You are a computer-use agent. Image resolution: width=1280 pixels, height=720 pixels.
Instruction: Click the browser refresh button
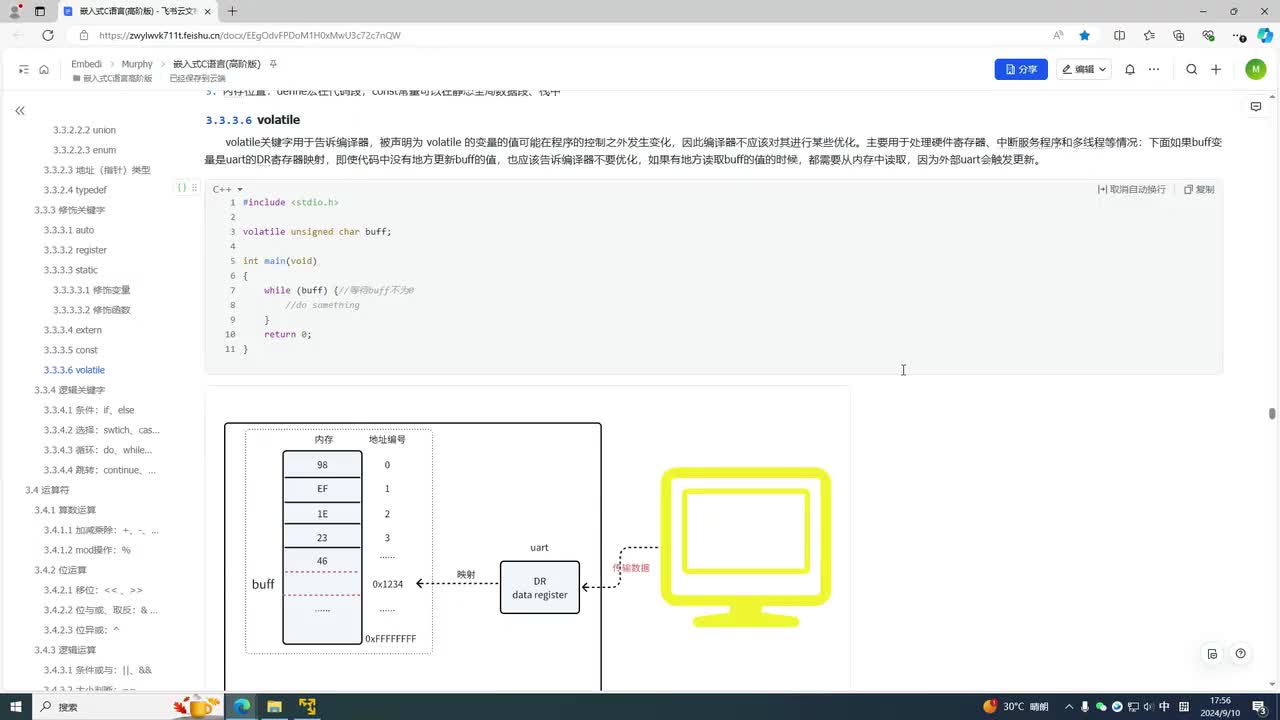click(47, 35)
